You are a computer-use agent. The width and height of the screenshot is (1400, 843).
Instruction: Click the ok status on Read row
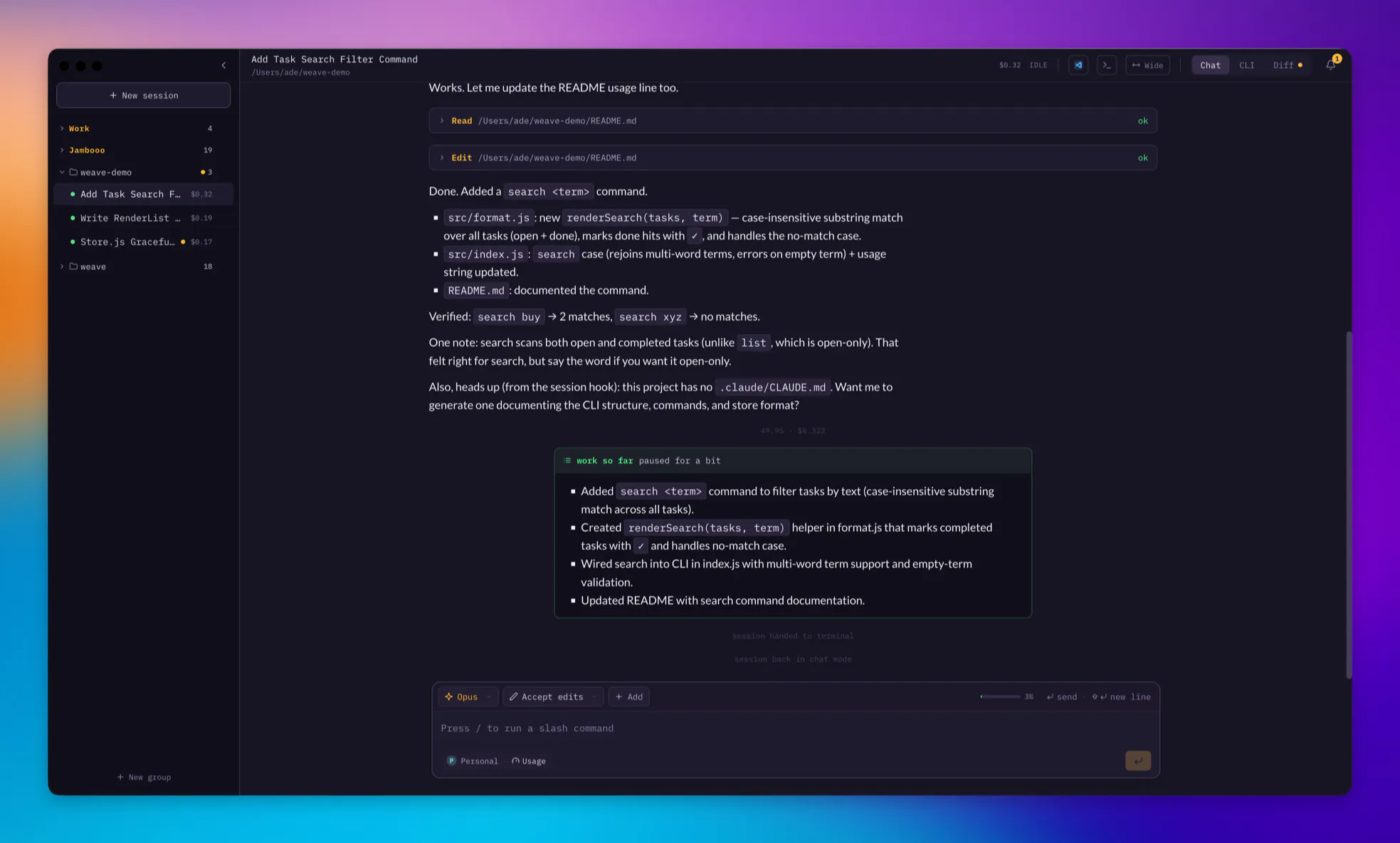(x=1142, y=120)
